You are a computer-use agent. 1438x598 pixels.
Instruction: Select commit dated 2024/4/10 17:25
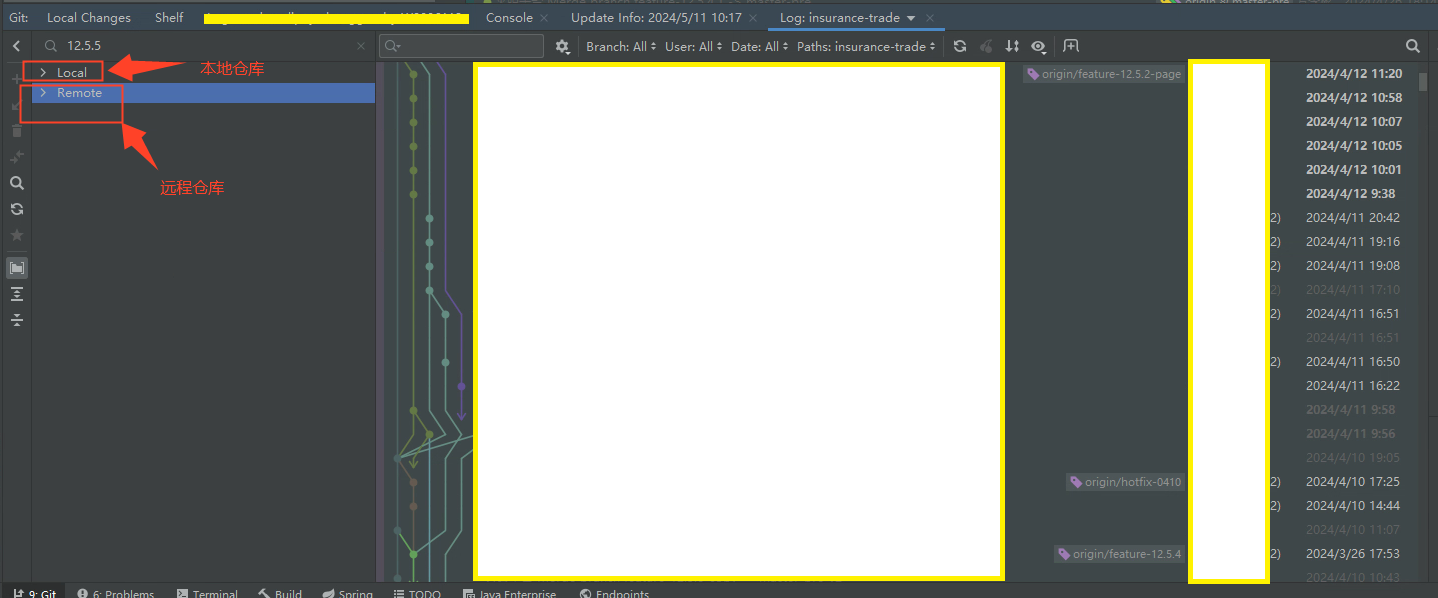coord(1353,482)
